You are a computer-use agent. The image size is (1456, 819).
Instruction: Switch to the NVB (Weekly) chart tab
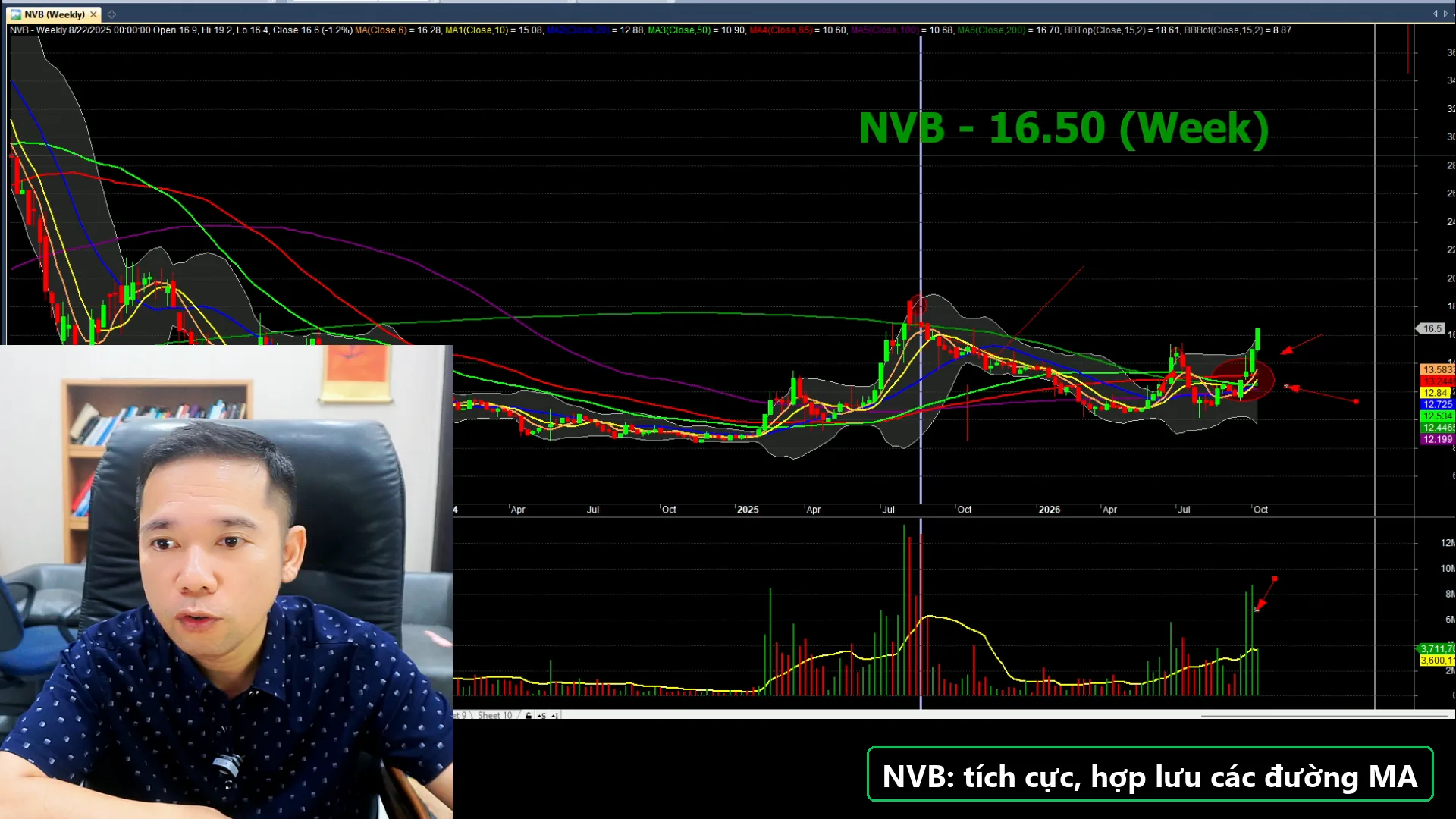point(53,14)
